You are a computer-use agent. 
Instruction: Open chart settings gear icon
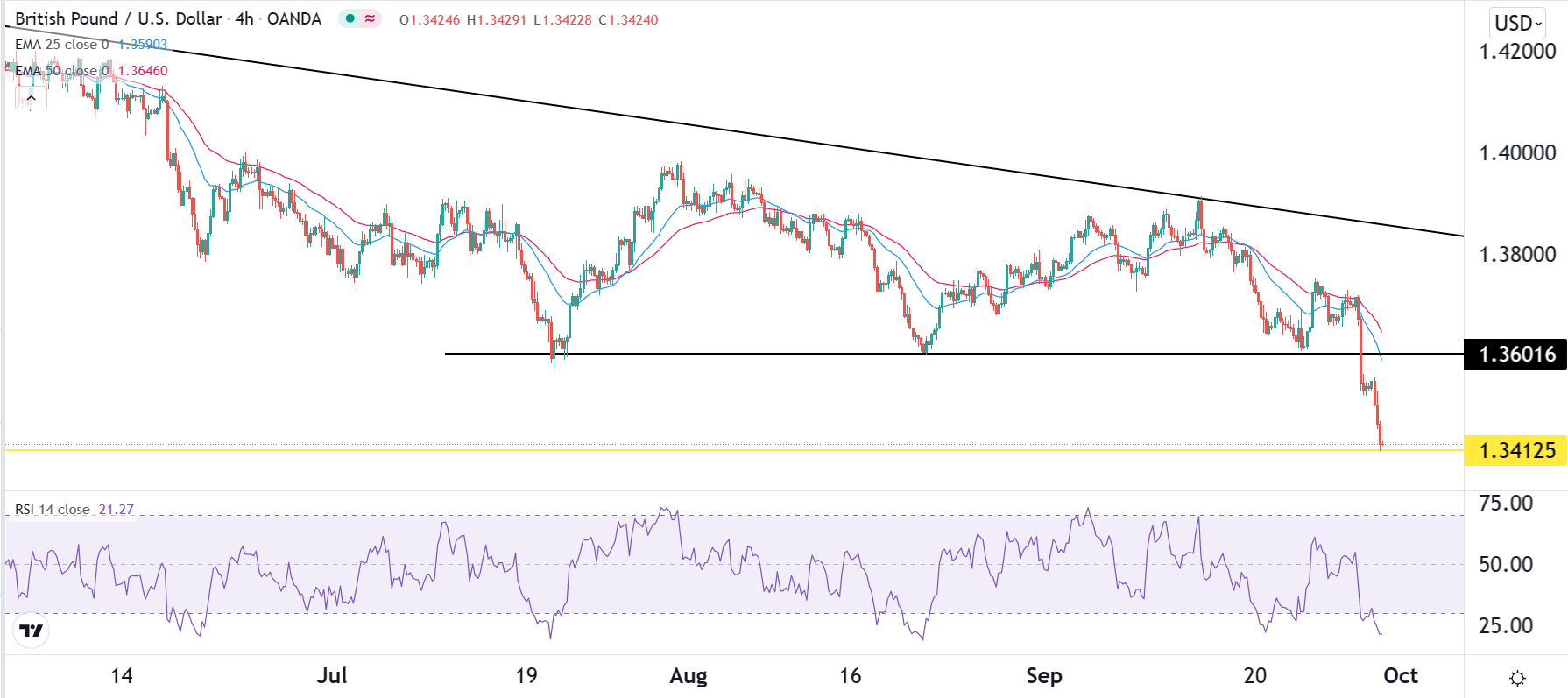point(1518,678)
